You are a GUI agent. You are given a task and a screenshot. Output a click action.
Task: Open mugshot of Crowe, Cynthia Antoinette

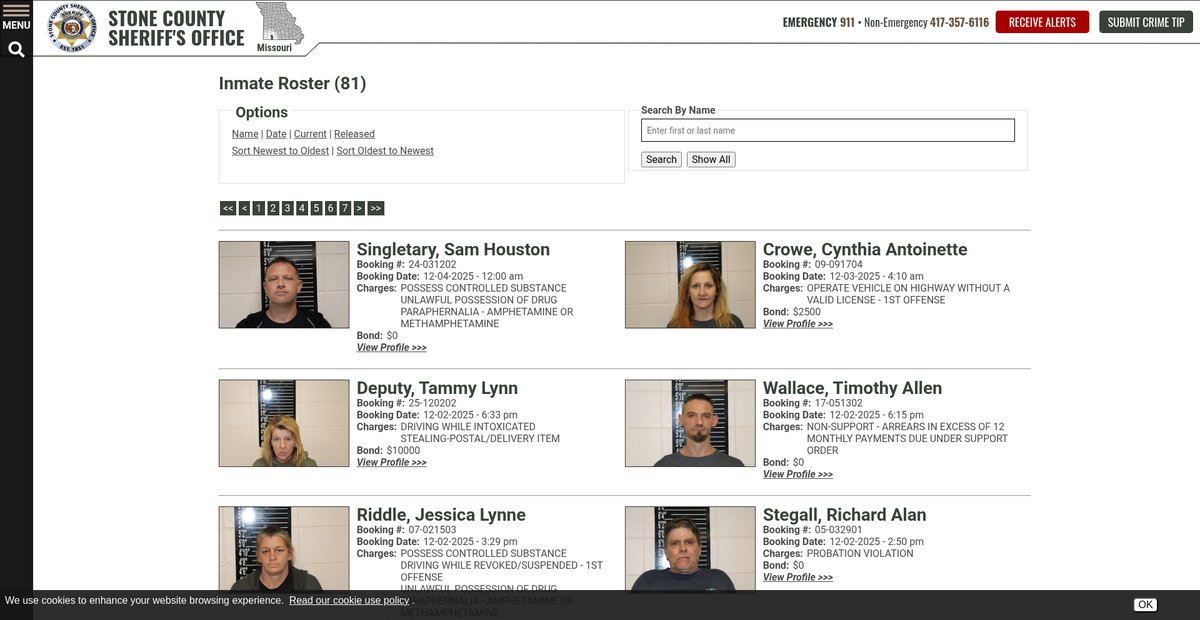(x=690, y=285)
